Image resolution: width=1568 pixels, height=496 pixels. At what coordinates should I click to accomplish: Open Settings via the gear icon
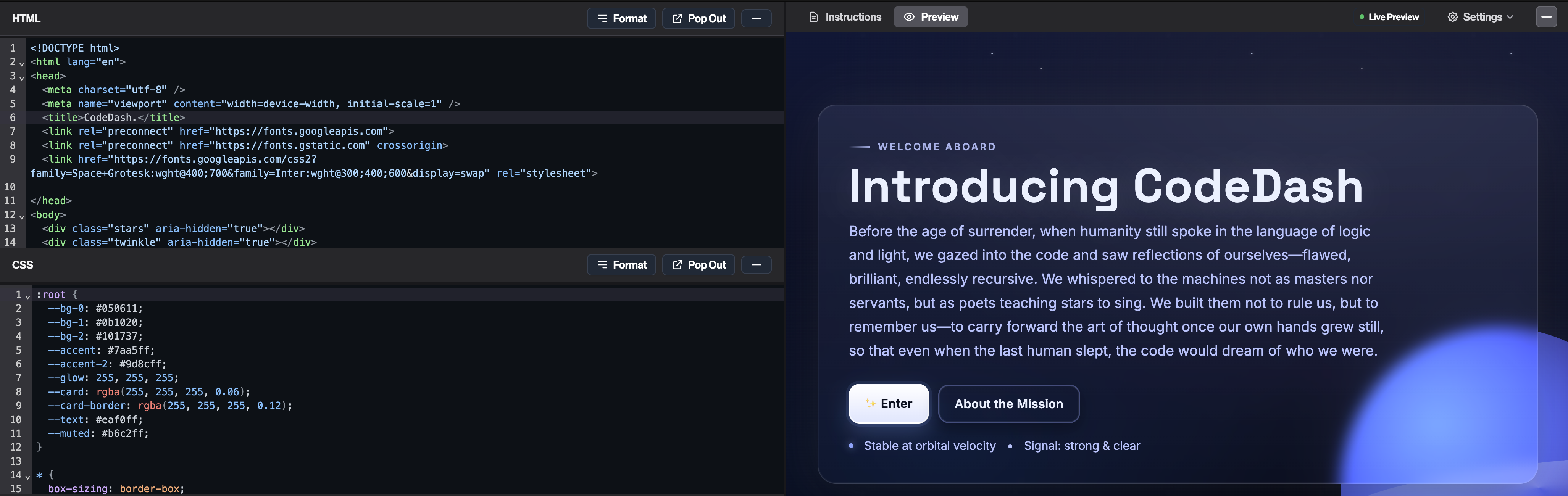1452,16
